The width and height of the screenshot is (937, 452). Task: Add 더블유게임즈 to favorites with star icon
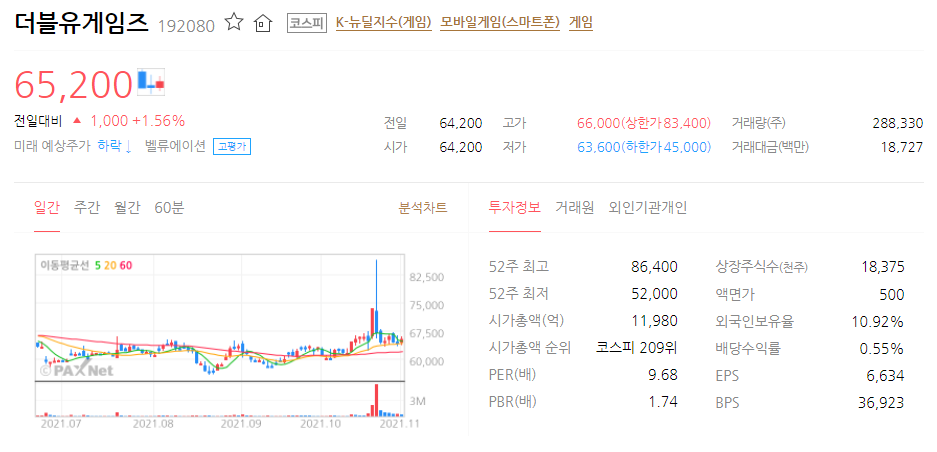234,23
